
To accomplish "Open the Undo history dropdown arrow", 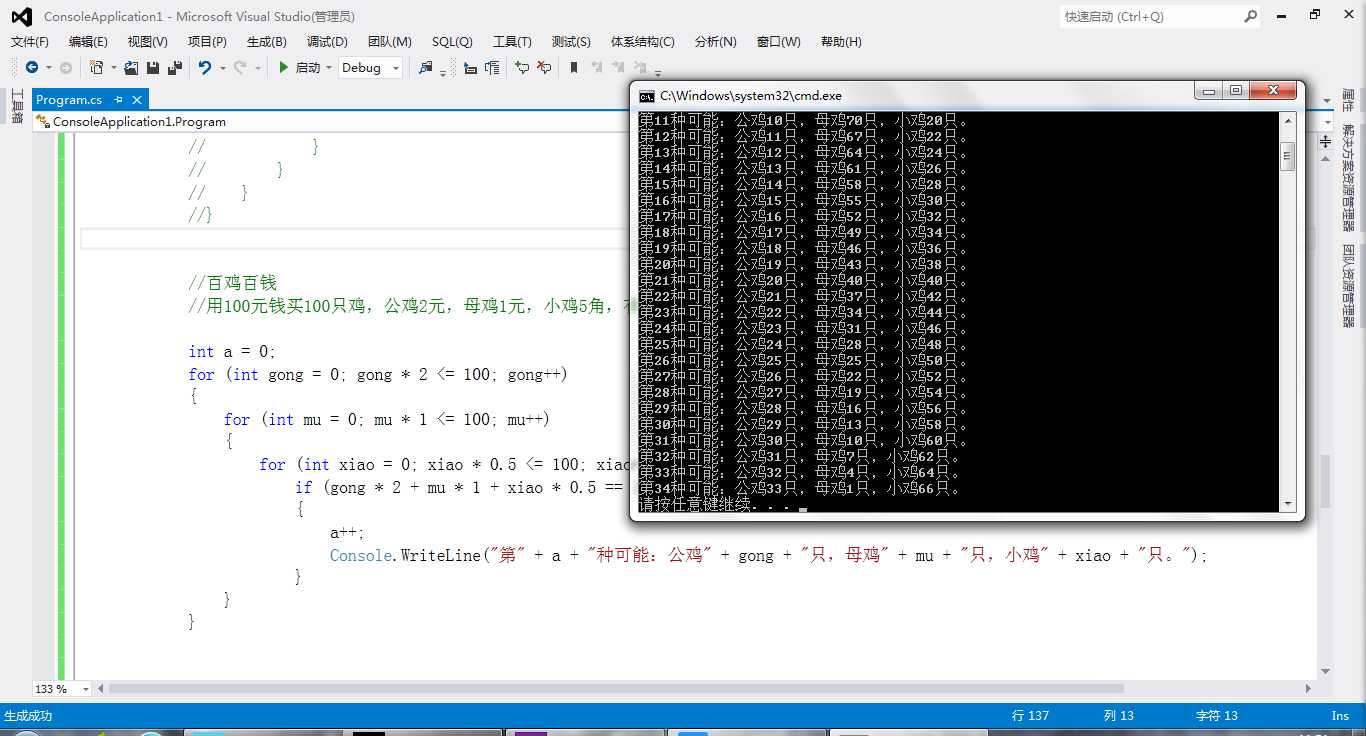I will coord(222,68).
